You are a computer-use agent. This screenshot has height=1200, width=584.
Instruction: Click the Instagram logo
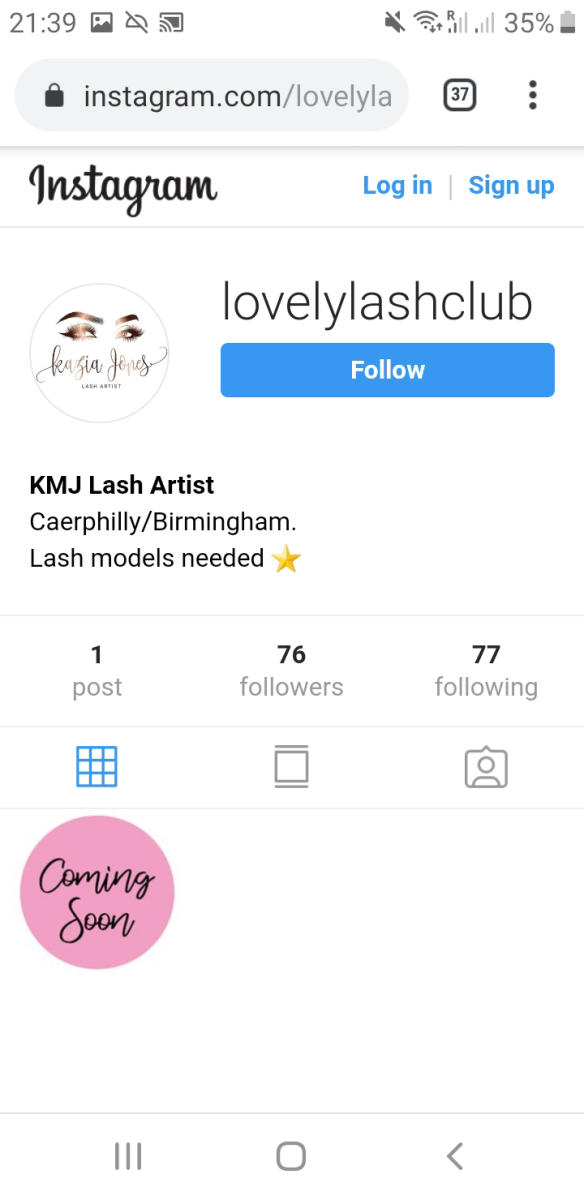point(123,187)
